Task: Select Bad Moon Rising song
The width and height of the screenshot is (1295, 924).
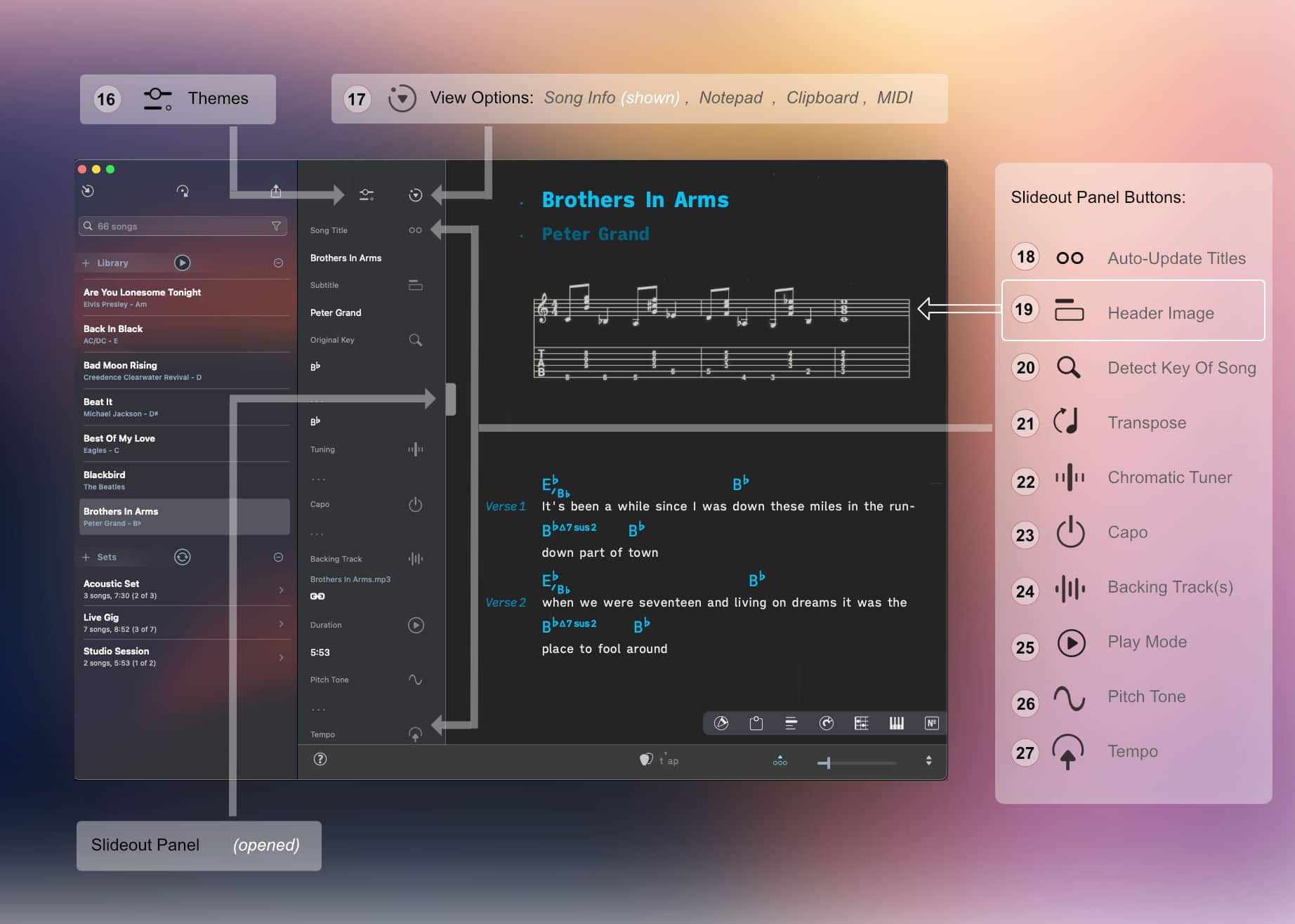Action: tap(185, 371)
